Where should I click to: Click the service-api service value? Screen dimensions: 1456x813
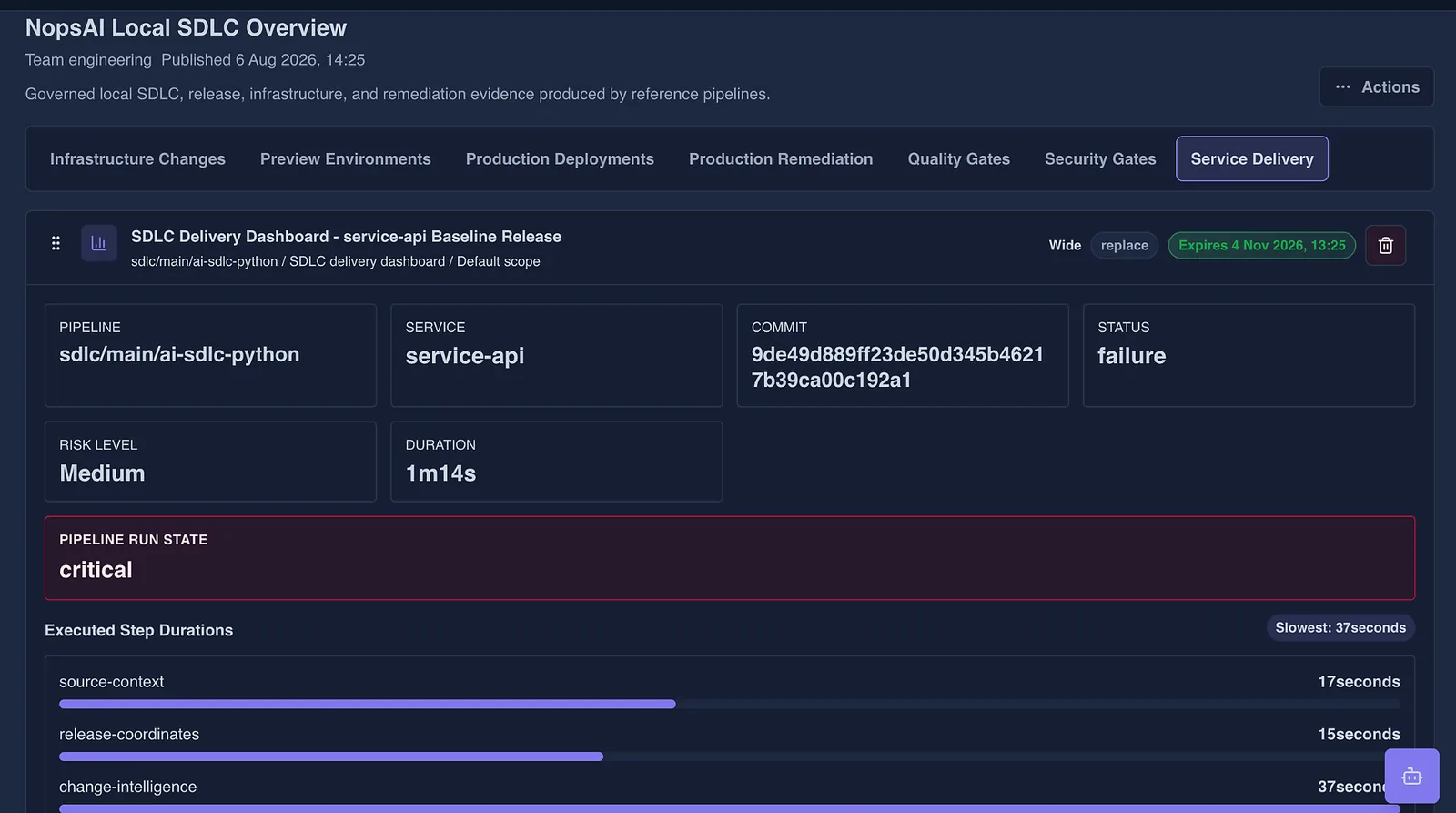[x=465, y=355]
